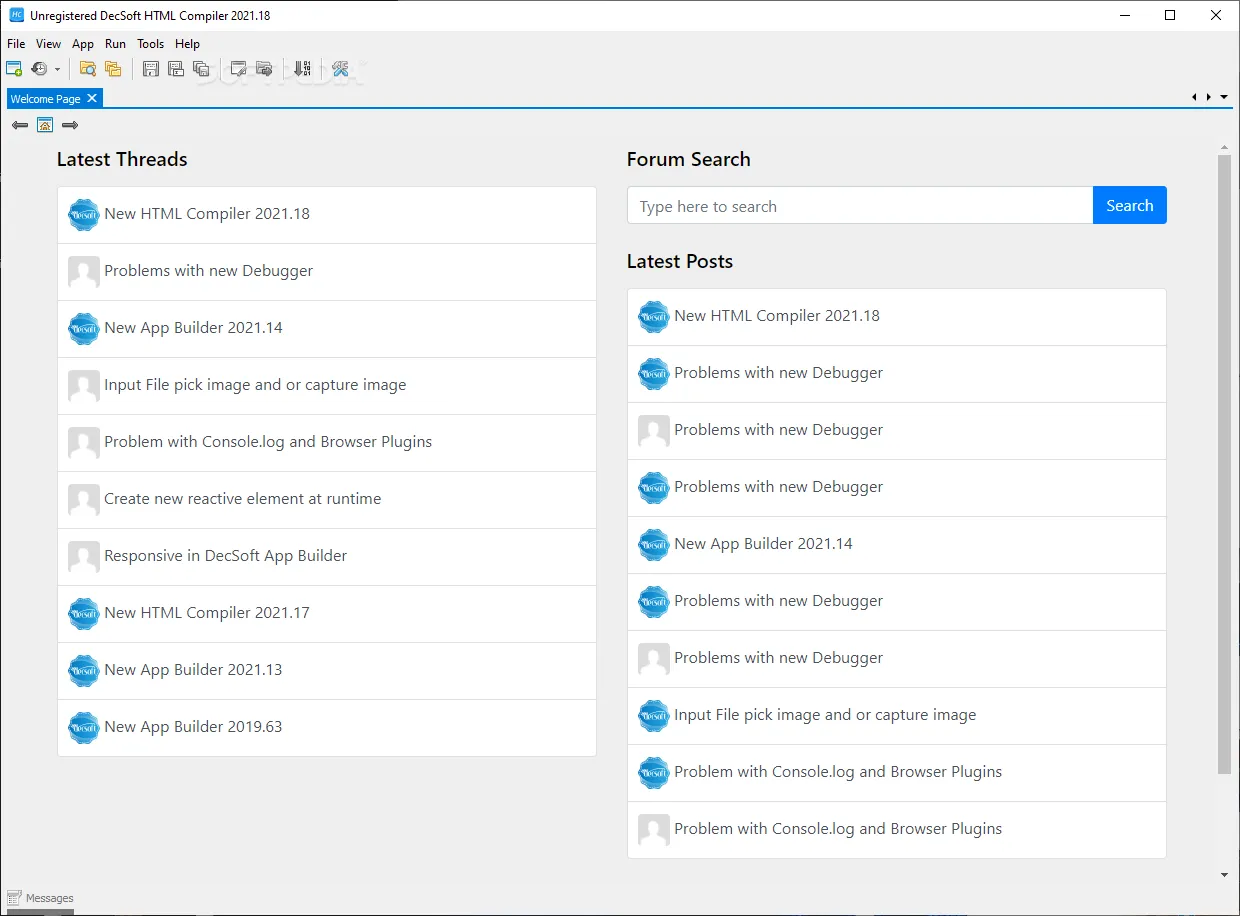This screenshot has width=1240, height=916.
Task: Open the tab list dropdown arrow
Action: click(x=1224, y=97)
